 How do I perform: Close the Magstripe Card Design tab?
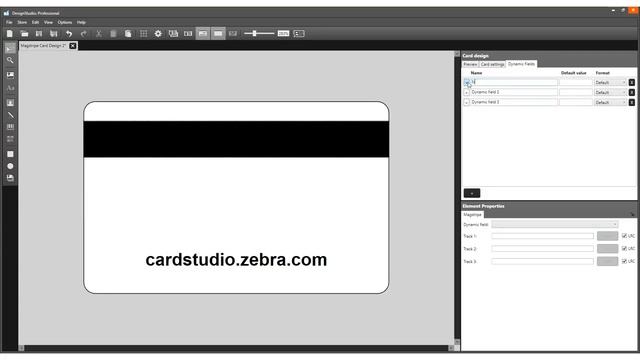pos(73,46)
